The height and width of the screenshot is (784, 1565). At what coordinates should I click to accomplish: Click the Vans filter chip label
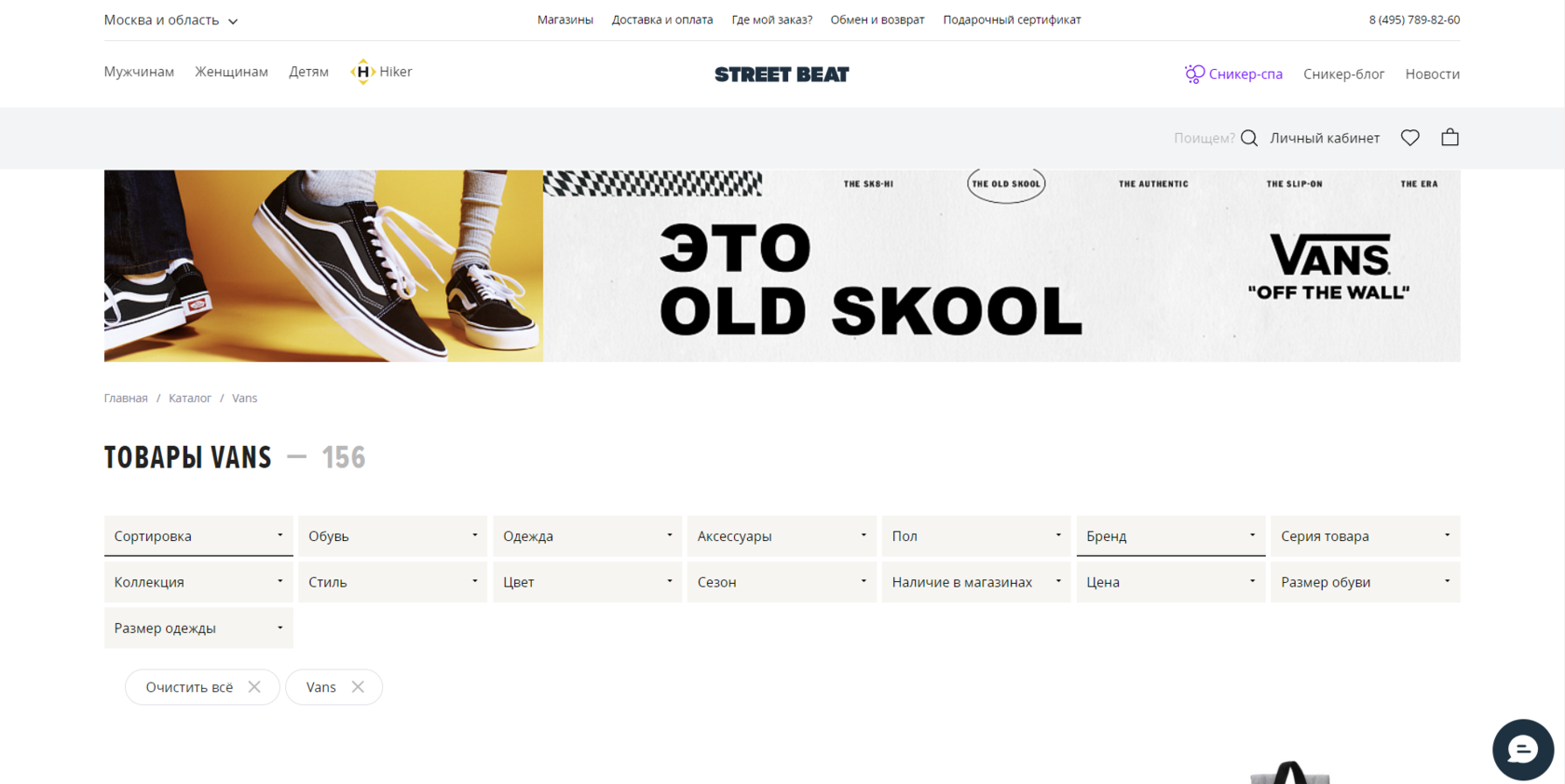(x=320, y=687)
